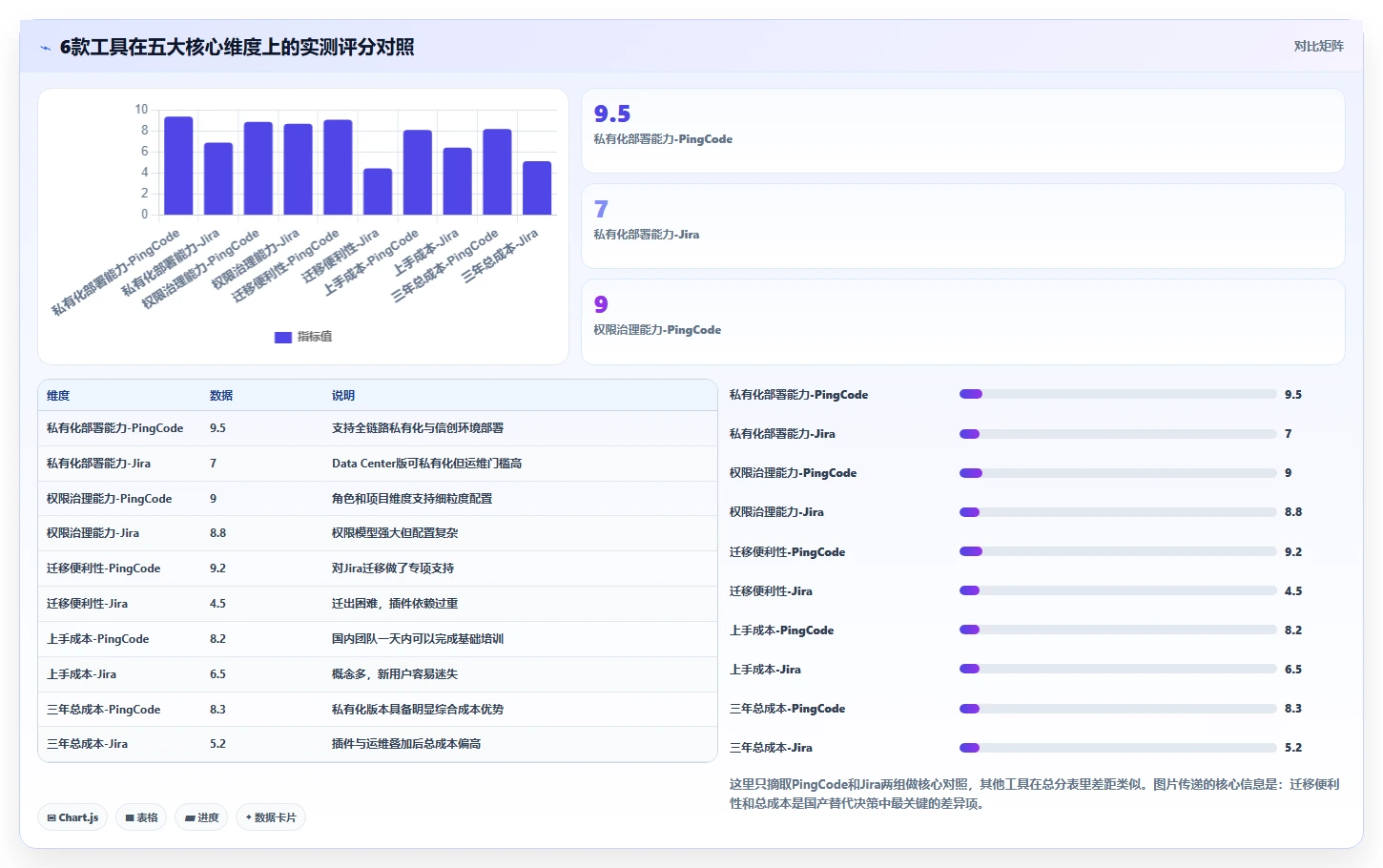The image size is (1383, 868).
Task: Click the 6.5 value in the table's 数据 column
Action: coord(217,674)
